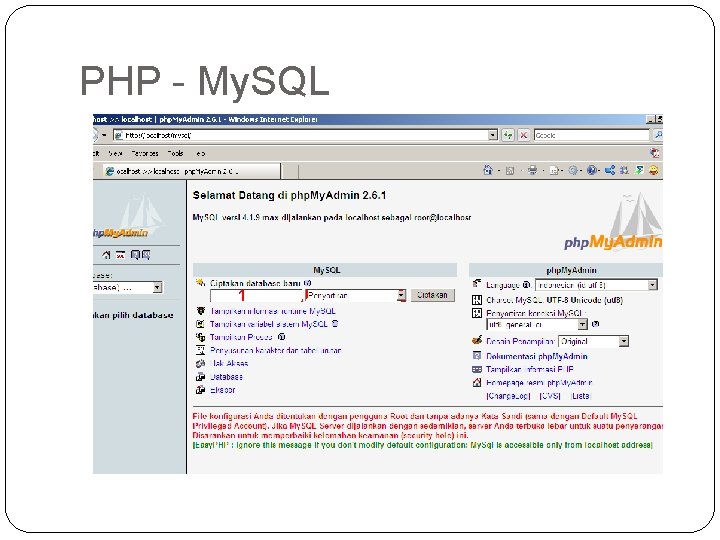Screen dimensions: 720x540
Task: Click the Language flag icon
Action: click(477, 283)
